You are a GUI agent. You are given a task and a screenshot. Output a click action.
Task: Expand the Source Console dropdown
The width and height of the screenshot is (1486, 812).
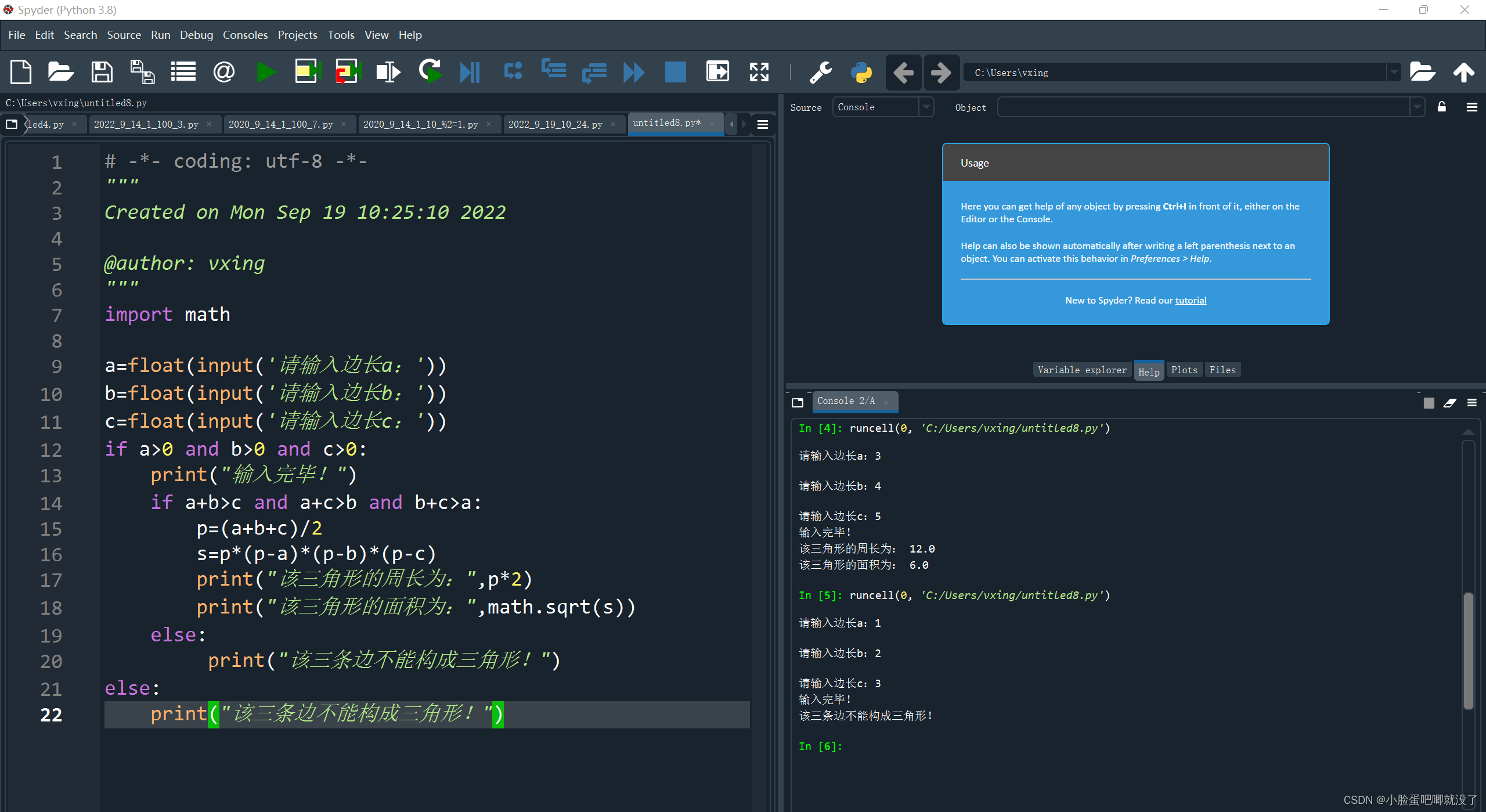pos(926,107)
